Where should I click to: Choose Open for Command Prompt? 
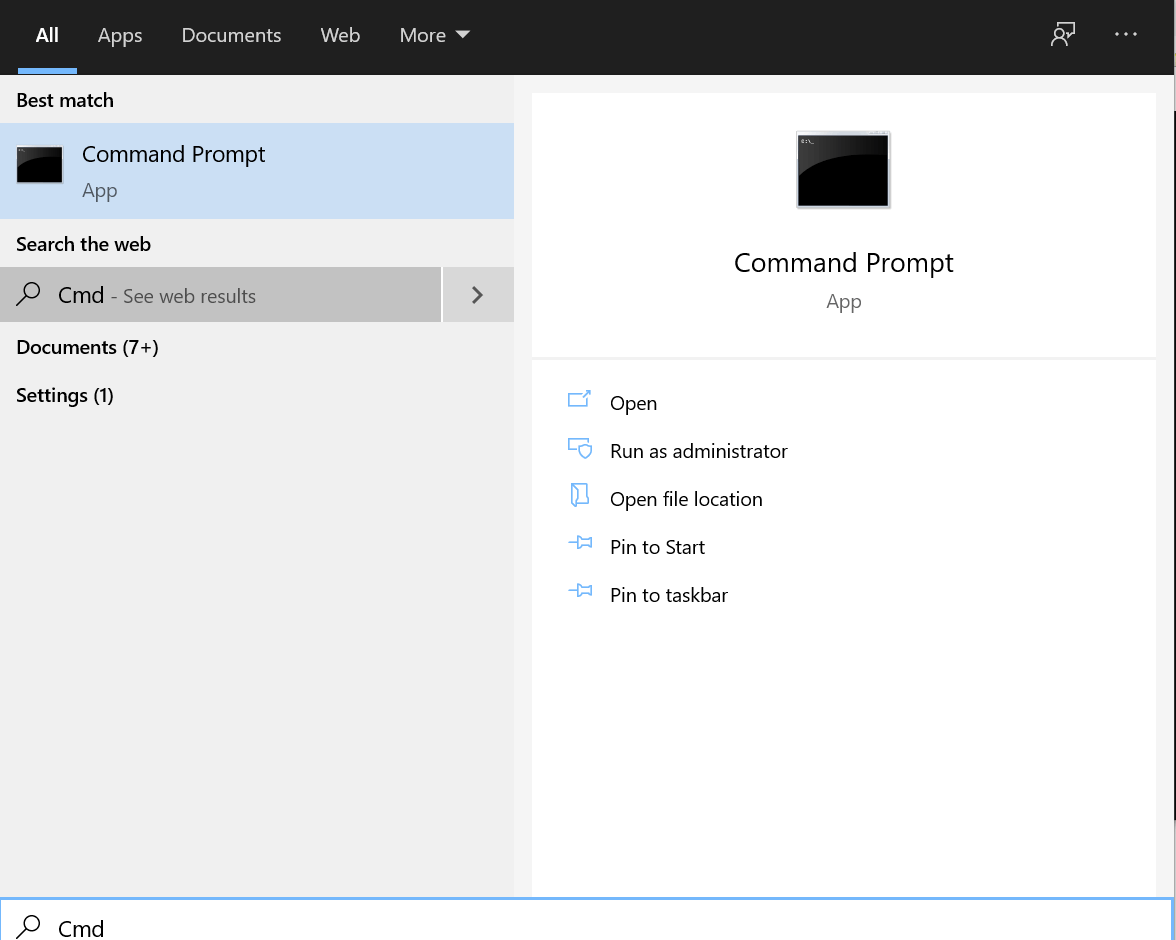coord(633,403)
